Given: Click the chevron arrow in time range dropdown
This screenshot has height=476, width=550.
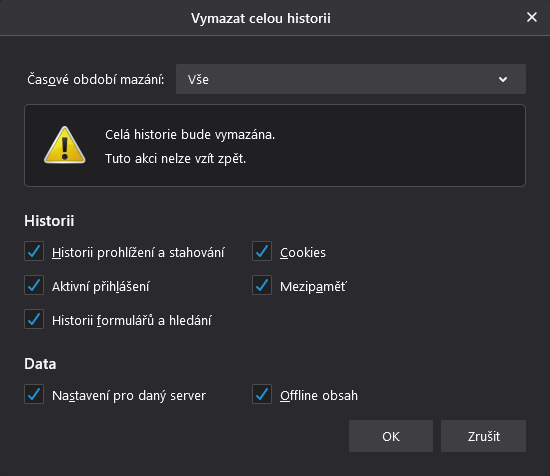Looking at the screenshot, I should tap(503, 79).
